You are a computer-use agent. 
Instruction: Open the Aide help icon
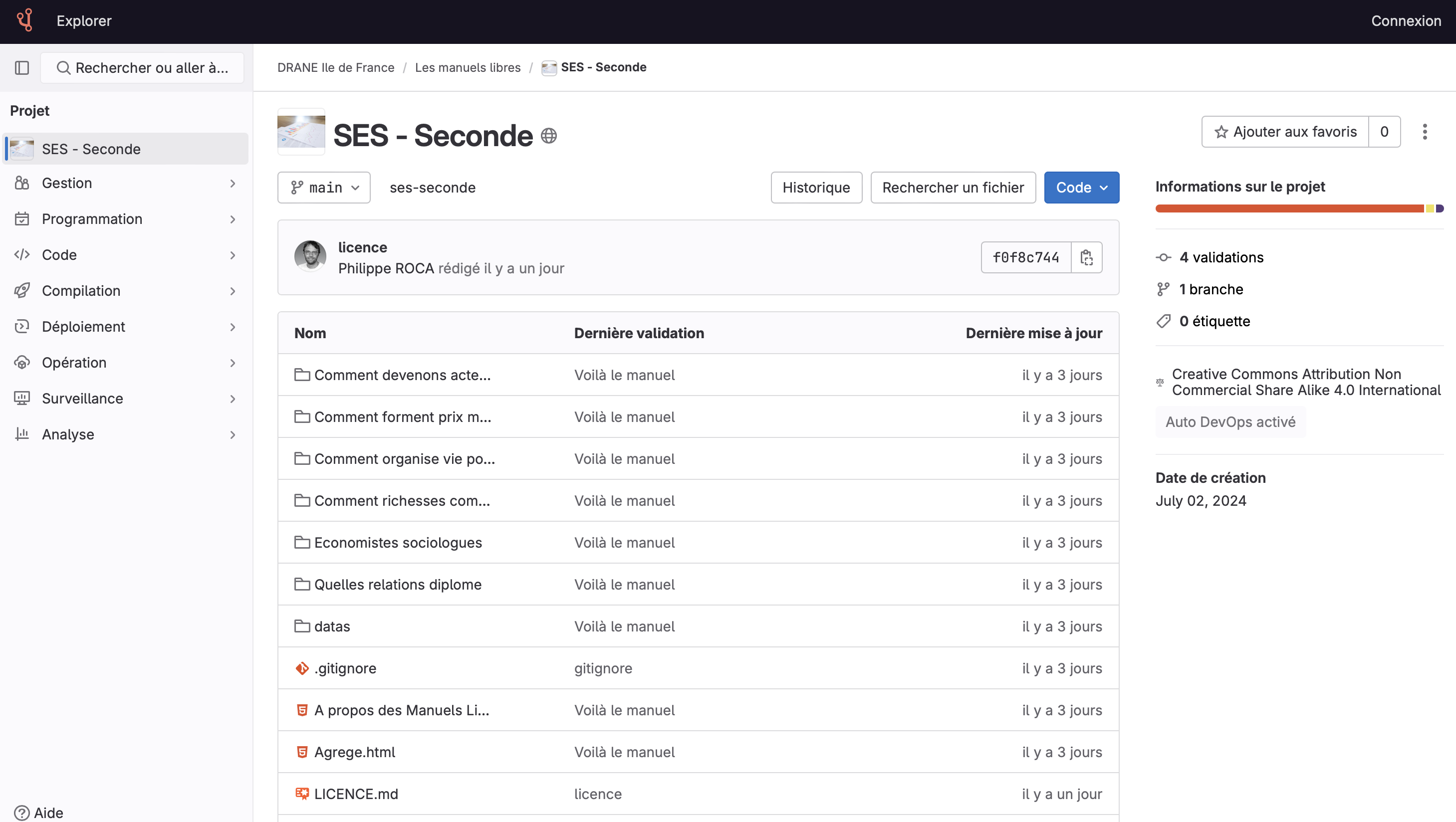pos(21,813)
